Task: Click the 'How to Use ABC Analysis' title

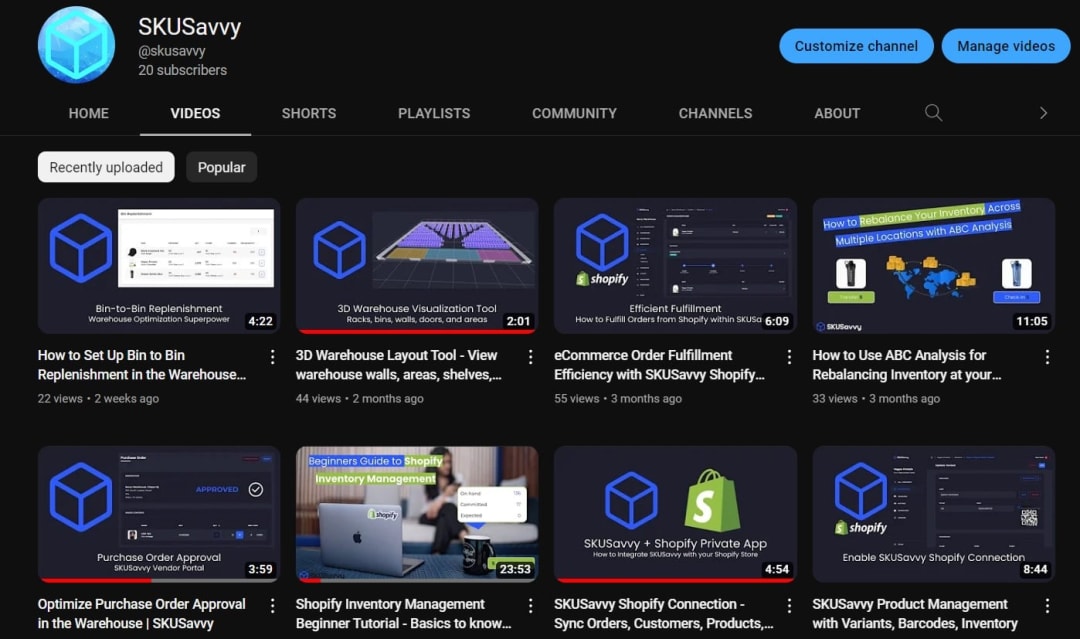Action: (906, 365)
